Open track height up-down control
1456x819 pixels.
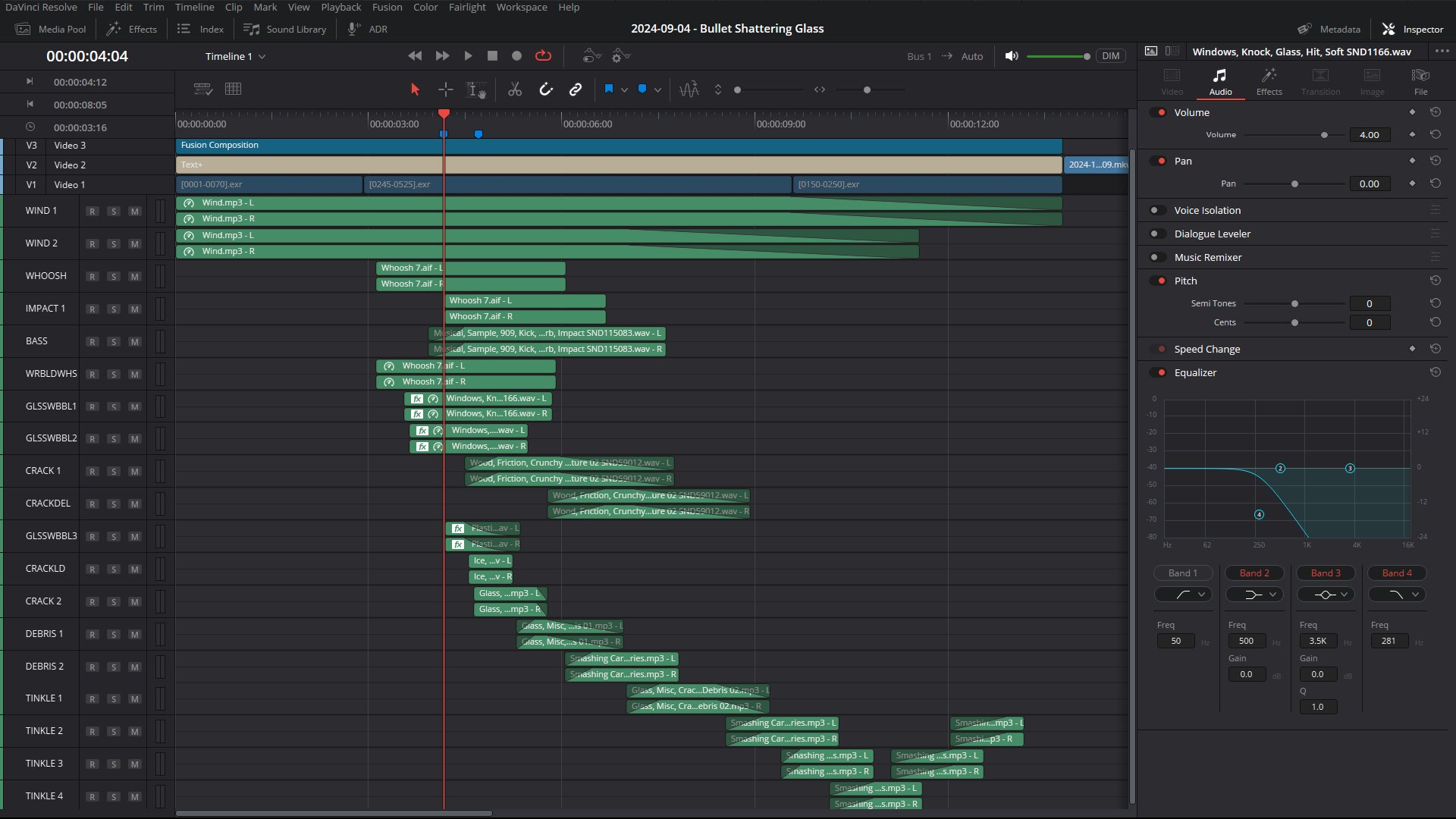tap(717, 89)
